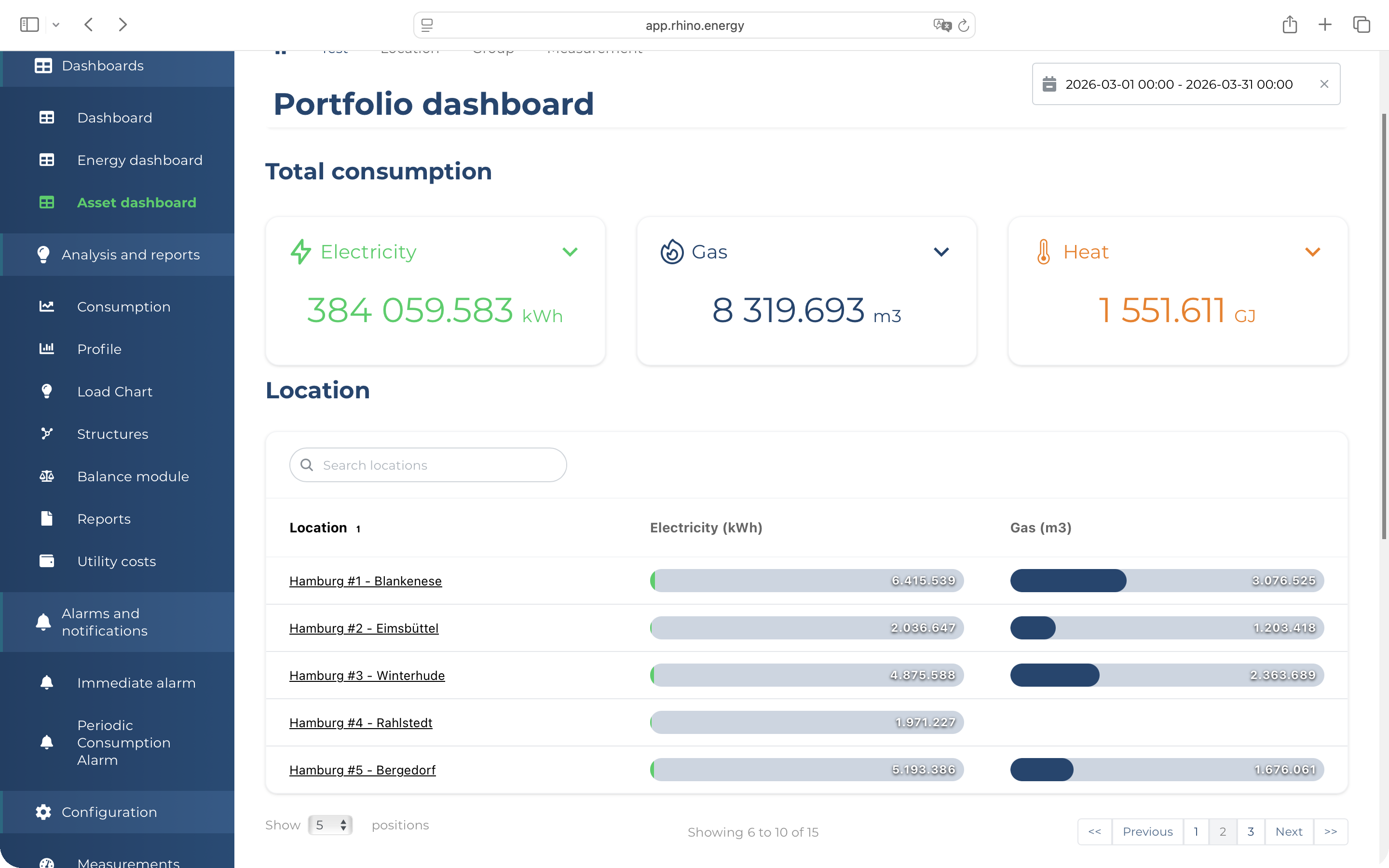Open Hamburg #3 - Winterhude location link
Viewport: 1389px width, 868px height.
367,675
